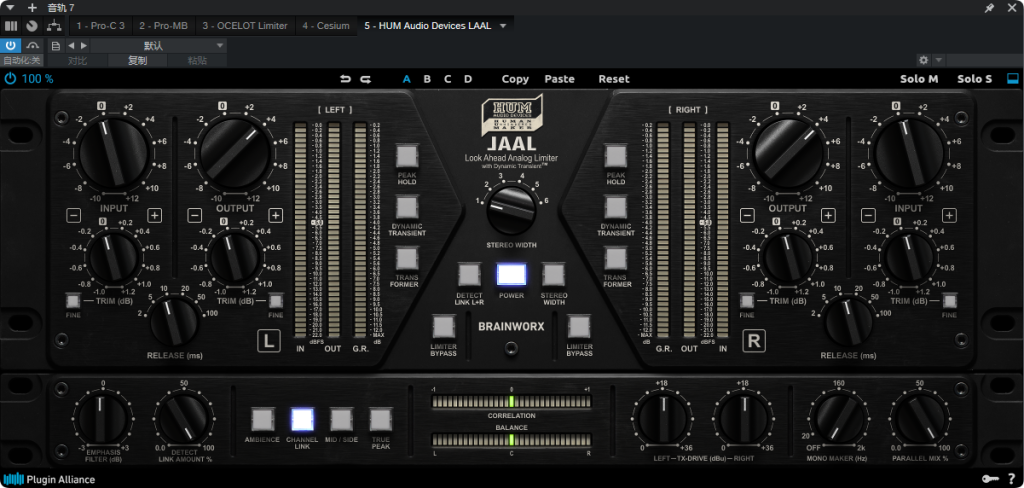
Task: Toggle right LIMITER BYPASS
Action: (579, 327)
